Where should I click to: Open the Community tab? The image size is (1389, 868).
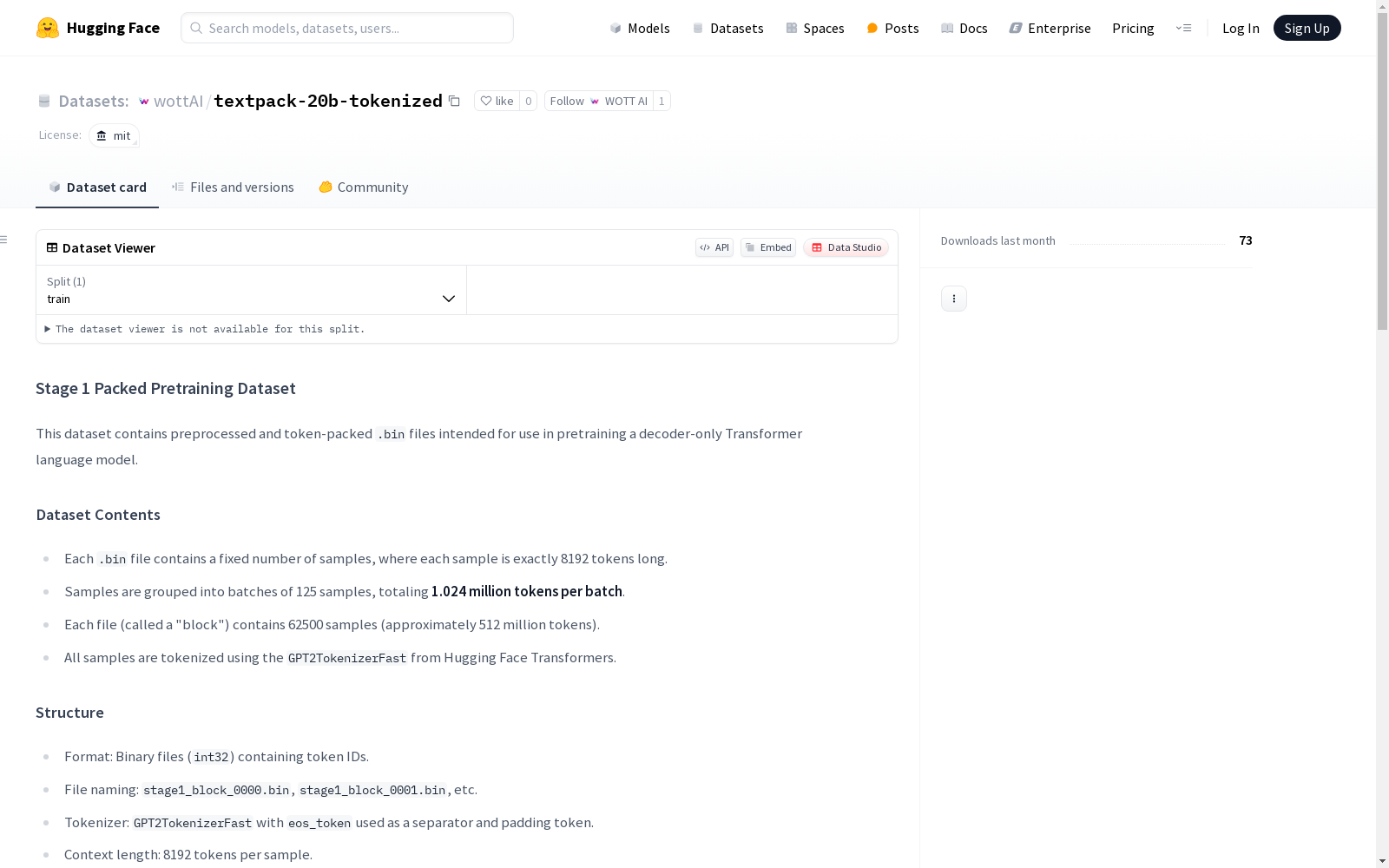(x=363, y=187)
